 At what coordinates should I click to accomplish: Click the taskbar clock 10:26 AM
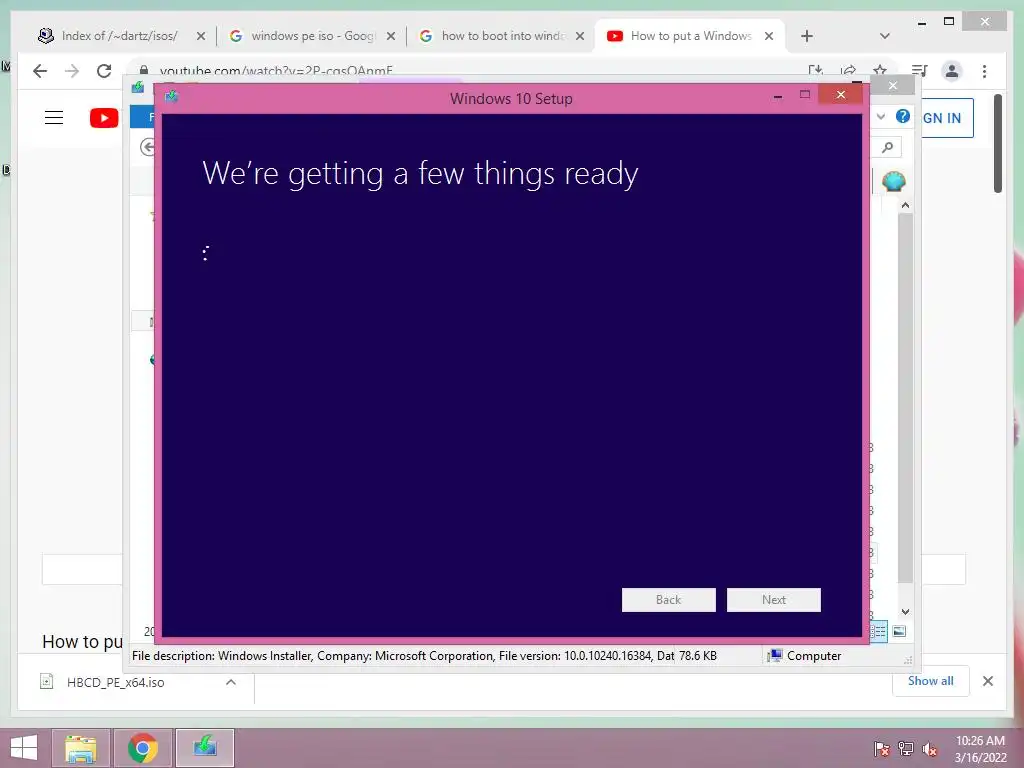[980, 741]
